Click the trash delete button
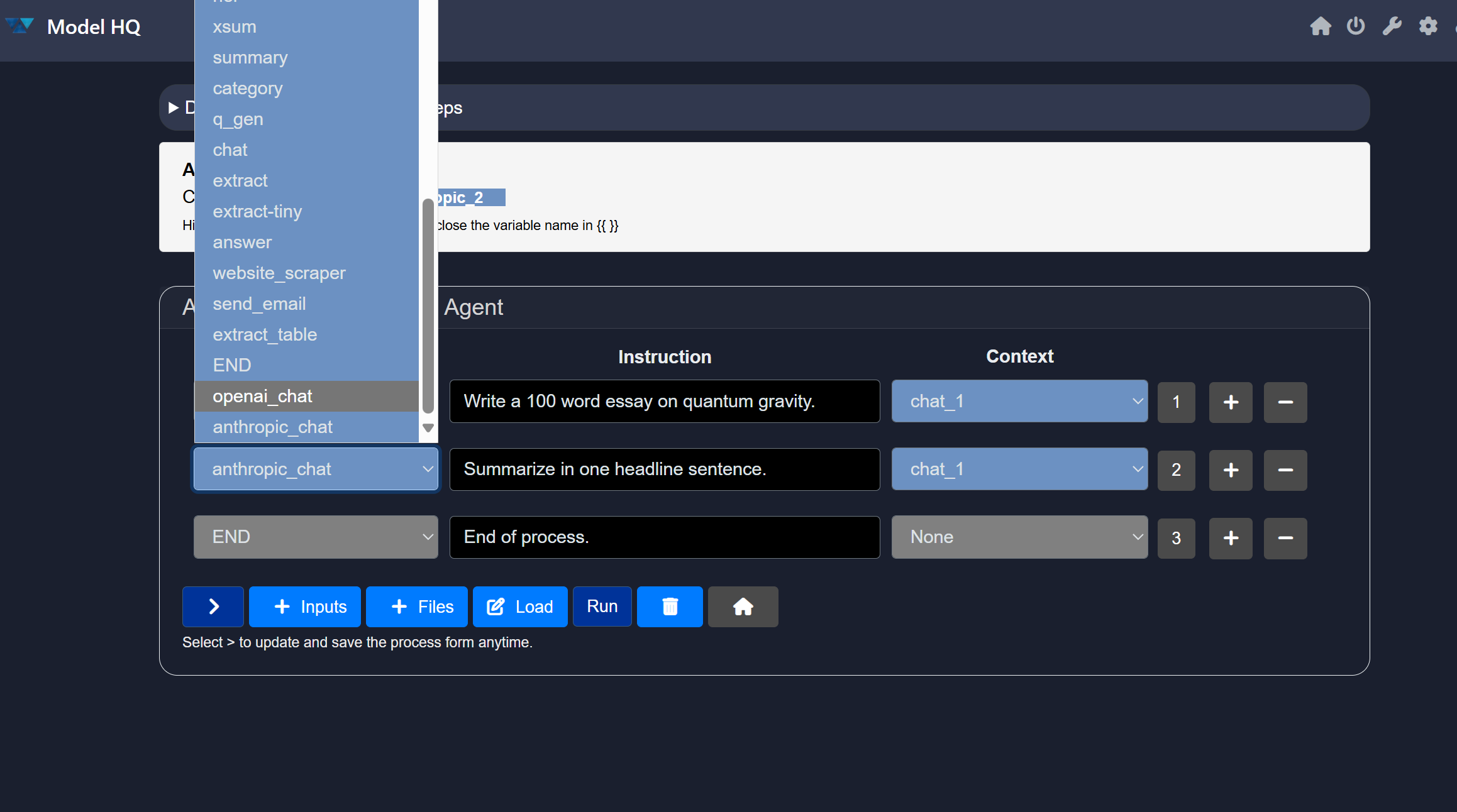The height and width of the screenshot is (812, 1457). coord(669,606)
